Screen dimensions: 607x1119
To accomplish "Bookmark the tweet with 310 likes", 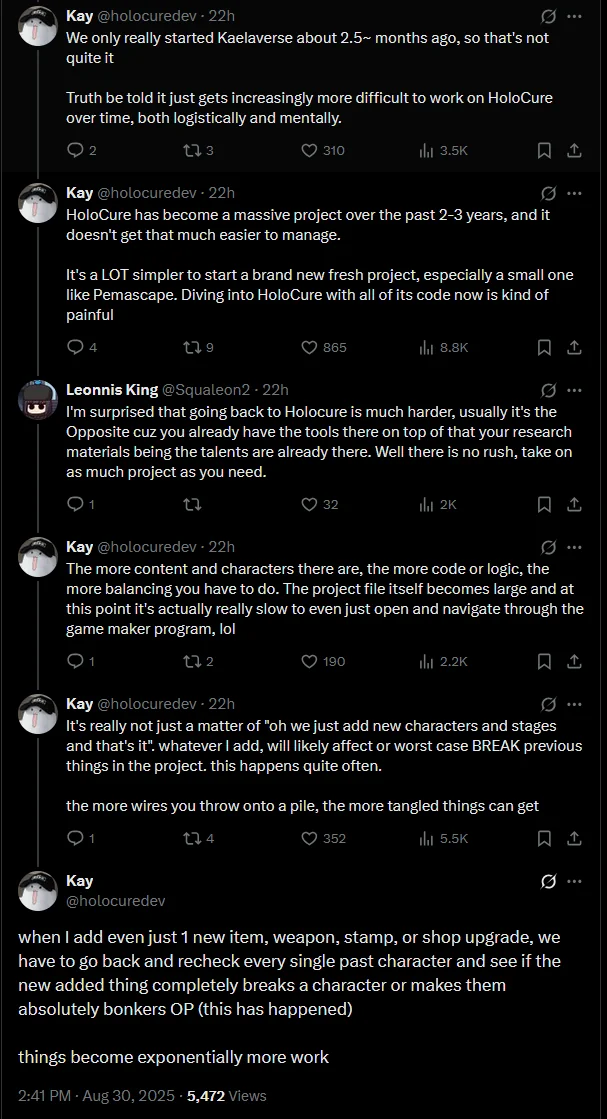I will [x=544, y=150].
